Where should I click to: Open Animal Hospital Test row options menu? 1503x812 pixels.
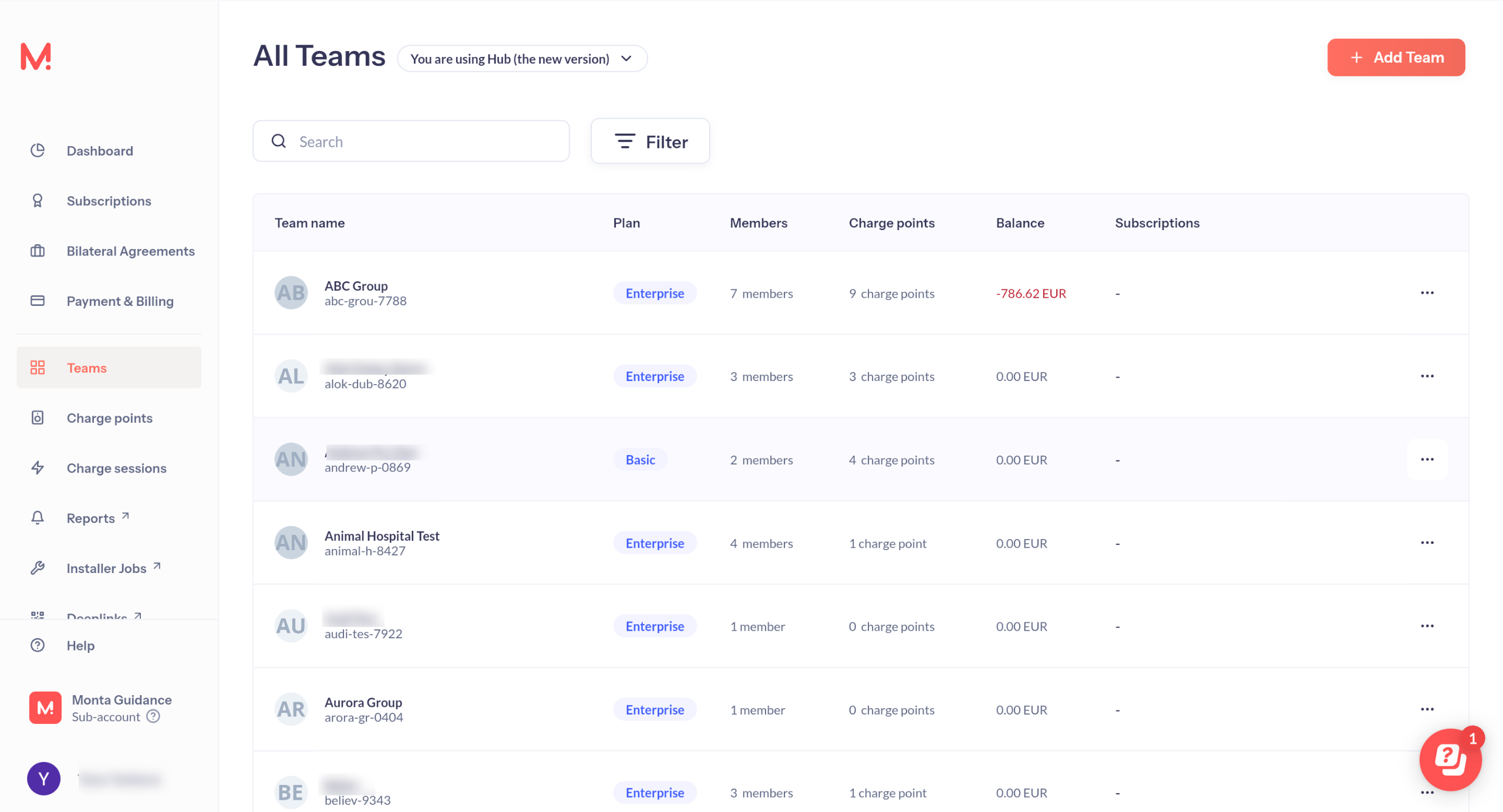[x=1427, y=543]
